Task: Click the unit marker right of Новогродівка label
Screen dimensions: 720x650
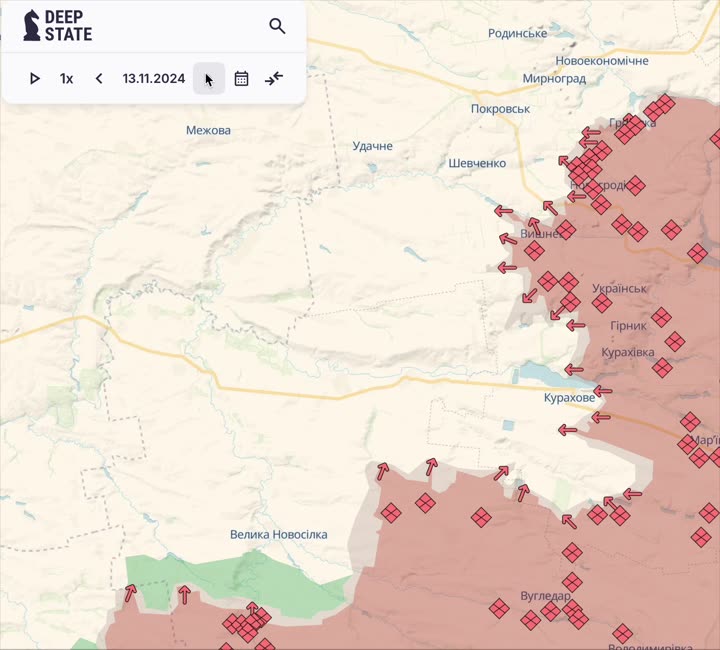Action: tap(636, 185)
